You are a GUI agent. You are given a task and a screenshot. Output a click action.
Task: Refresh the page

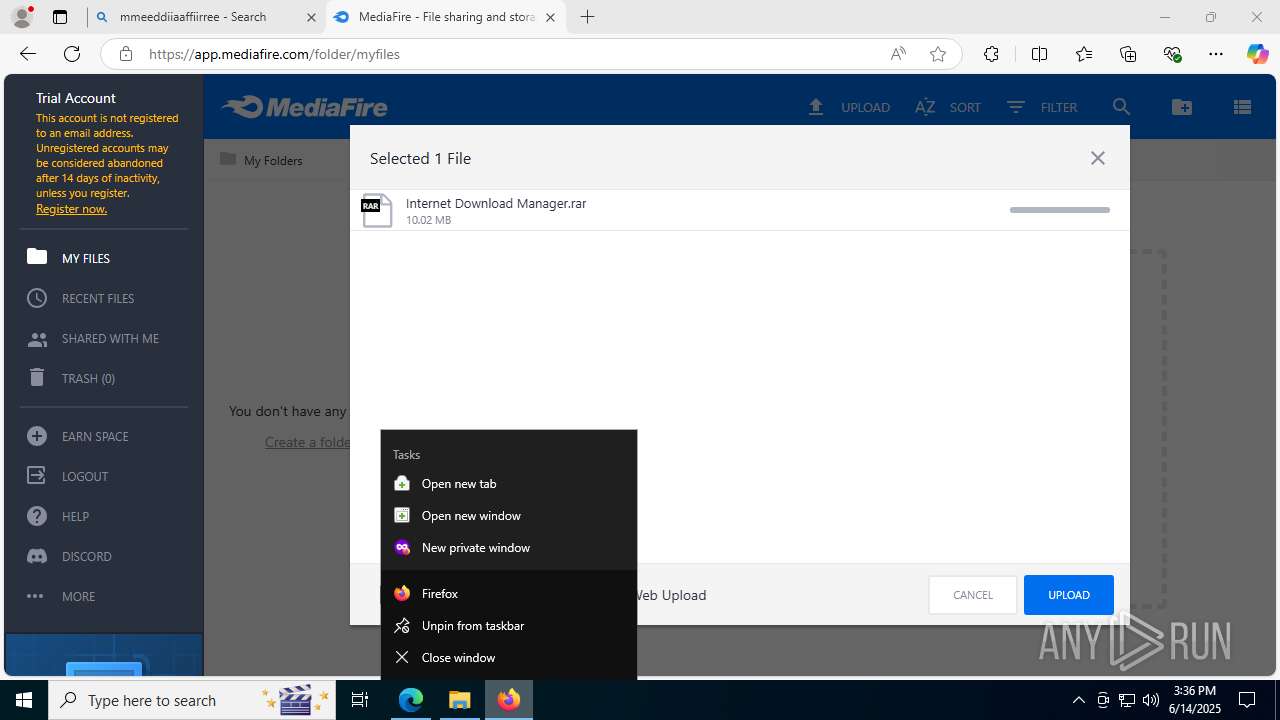(x=72, y=54)
